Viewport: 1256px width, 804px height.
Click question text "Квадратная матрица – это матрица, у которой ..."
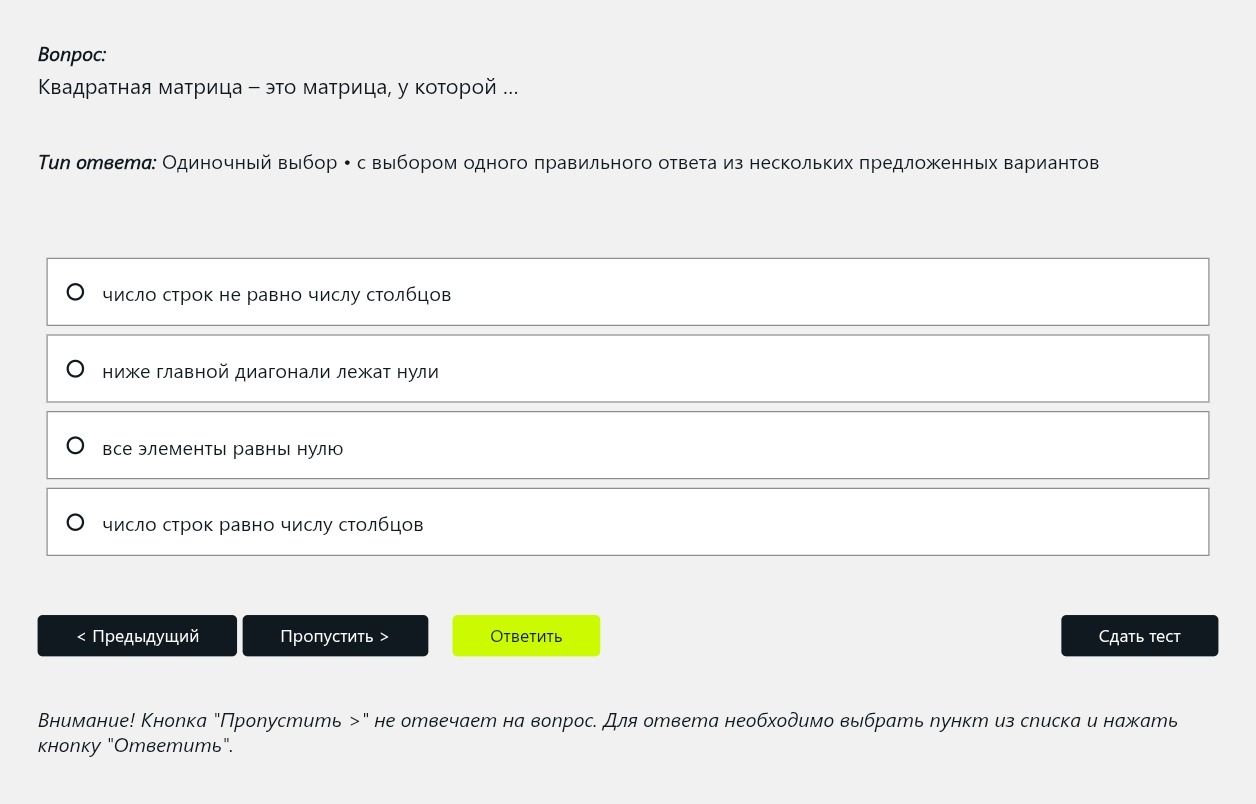[x=278, y=87]
